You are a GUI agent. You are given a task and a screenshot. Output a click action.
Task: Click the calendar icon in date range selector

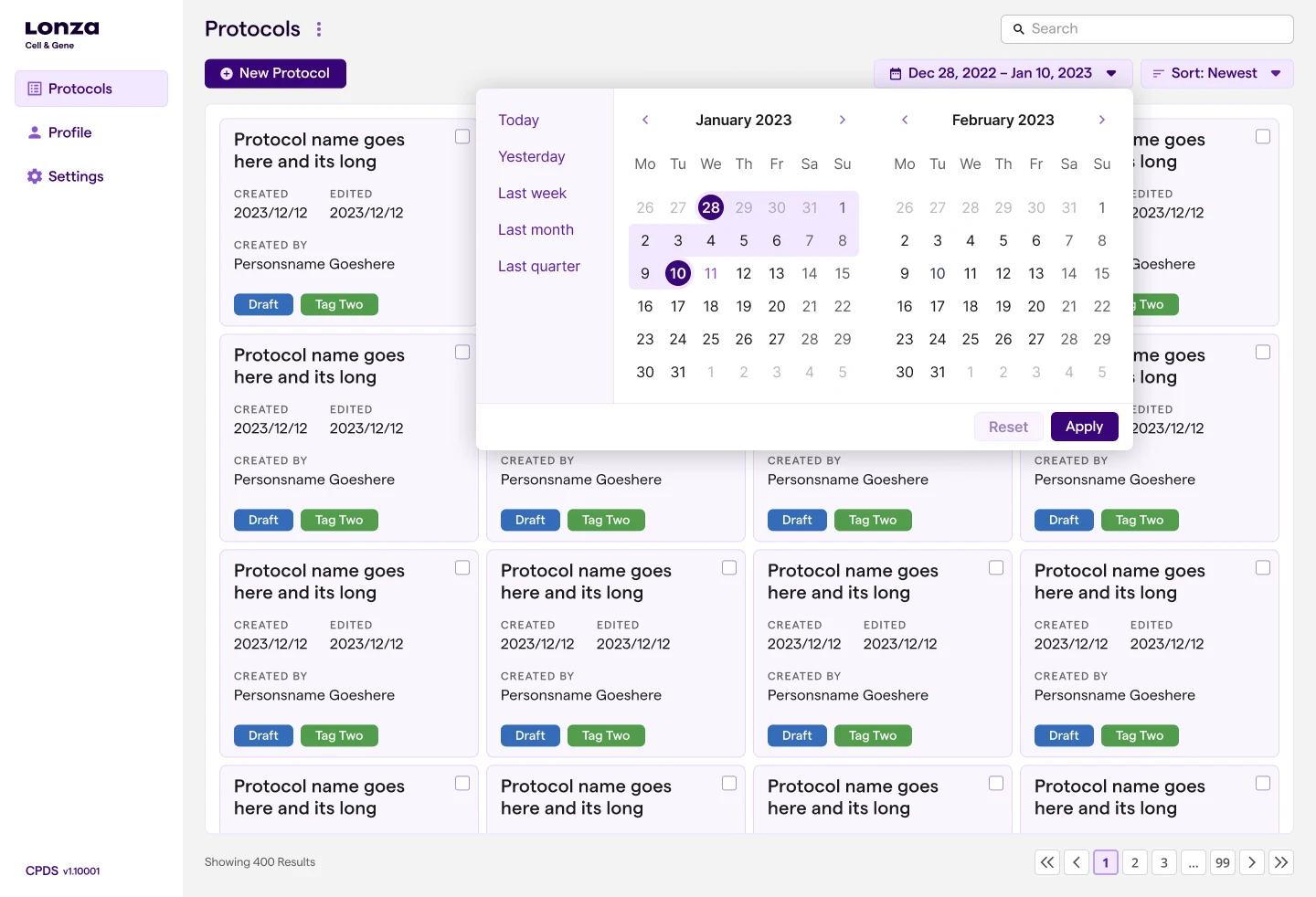click(x=896, y=74)
